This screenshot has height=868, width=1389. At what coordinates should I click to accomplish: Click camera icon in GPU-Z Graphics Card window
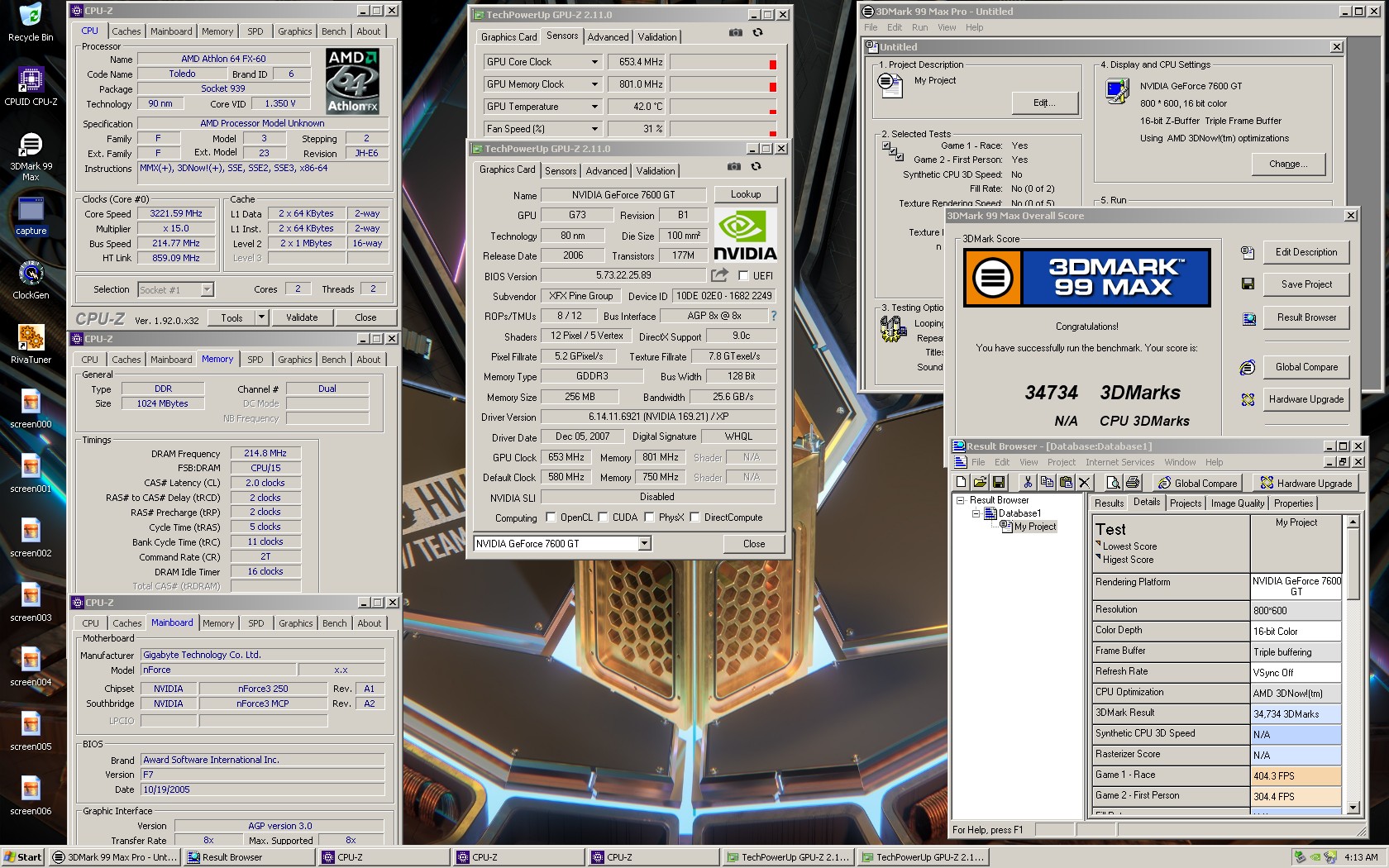coord(733,167)
